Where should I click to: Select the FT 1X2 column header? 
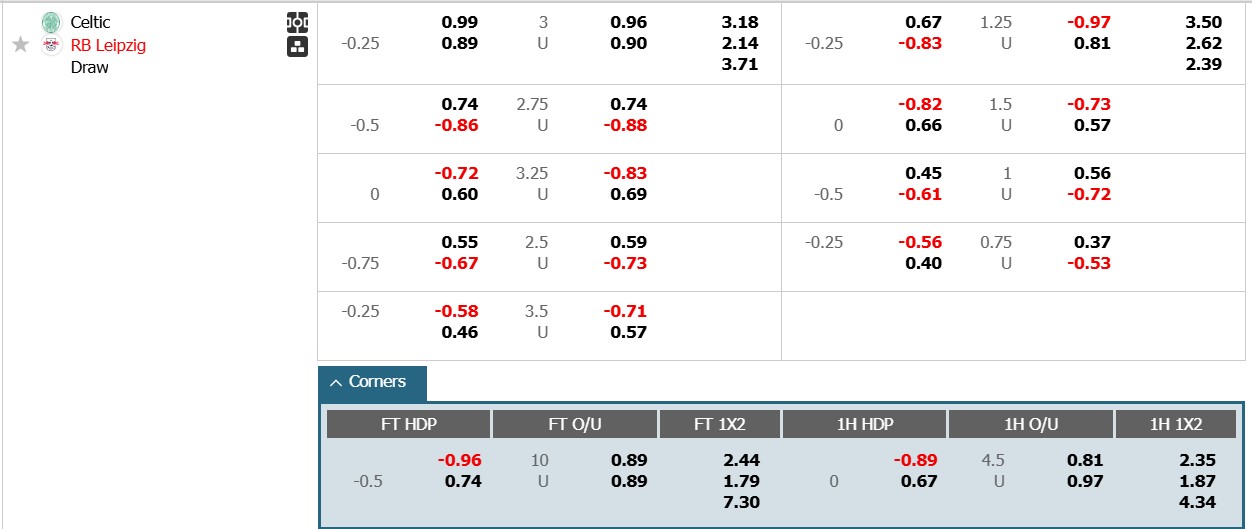(x=720, y=424)
